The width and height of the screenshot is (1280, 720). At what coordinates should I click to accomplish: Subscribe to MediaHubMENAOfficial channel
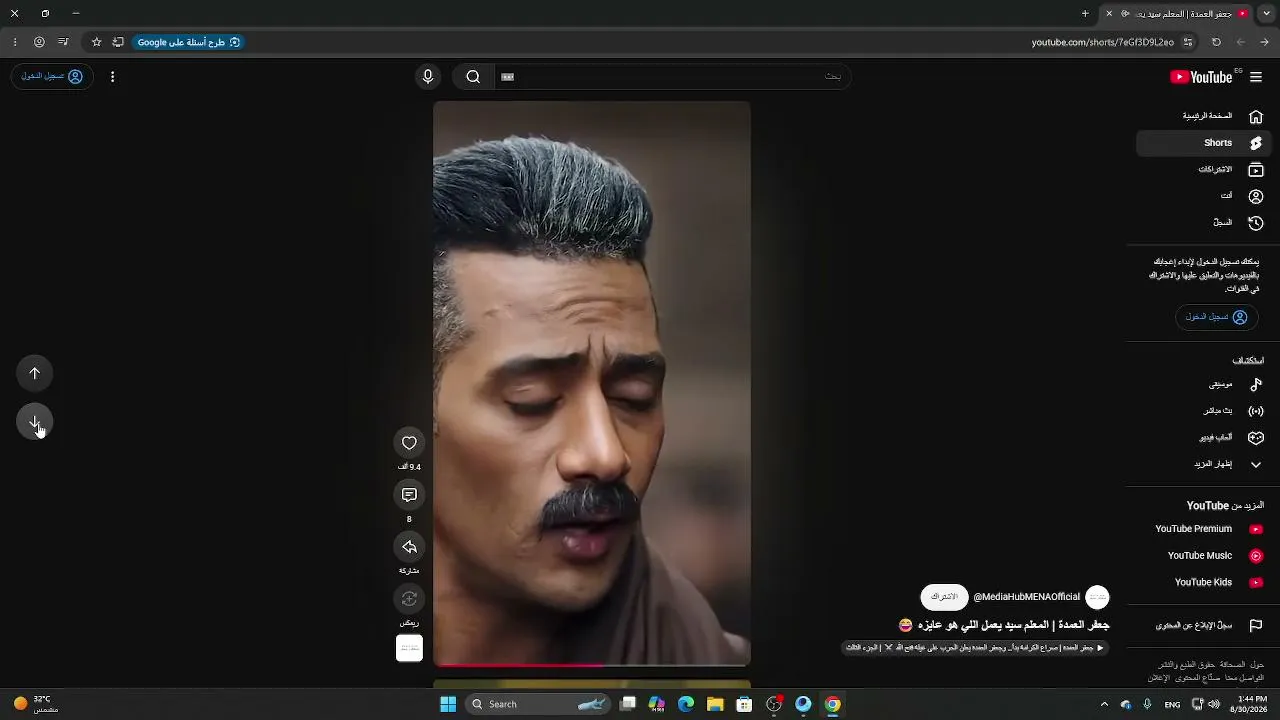[x=944, y=597]
